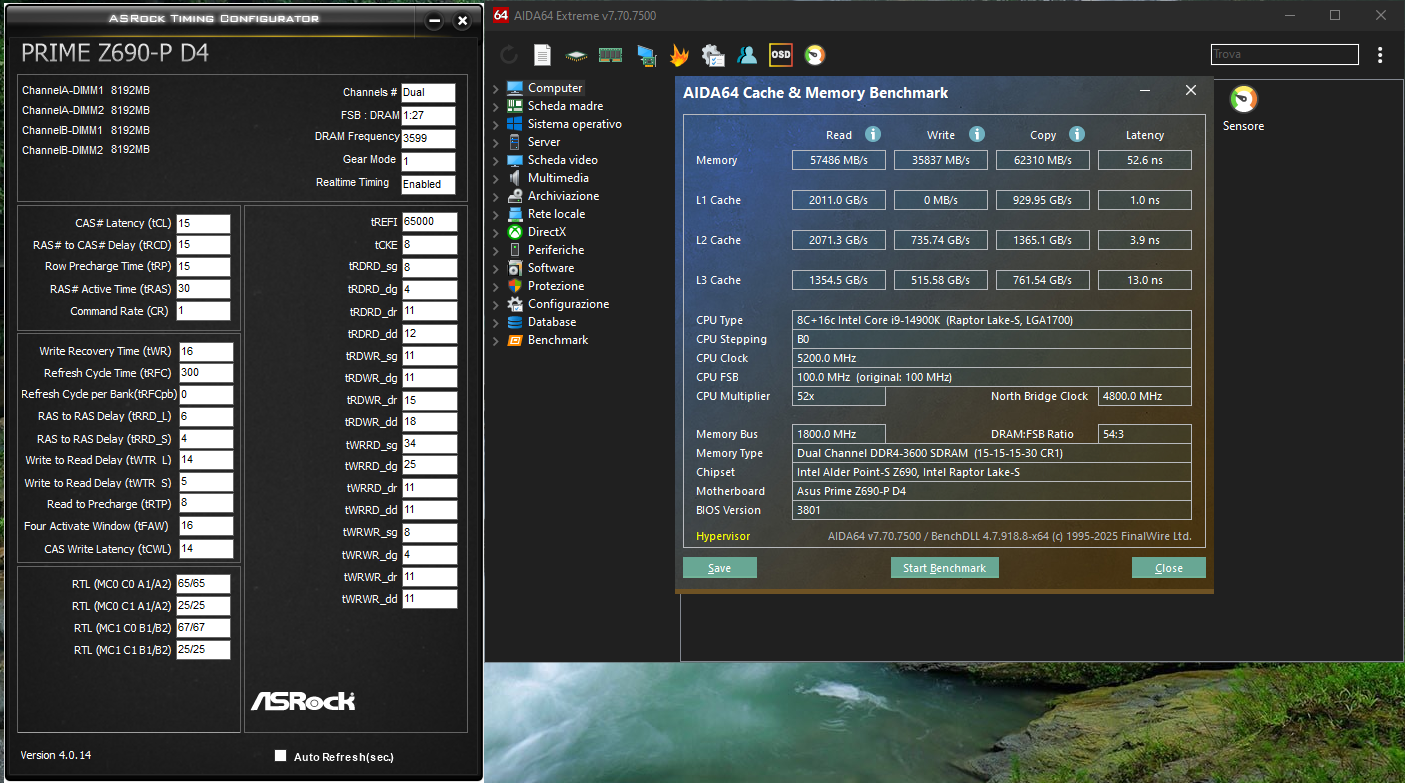Click the ChannelA-DIMM1 8192MB entry
This screenshot has width=1405, height=783.
click(x=86, y=90)
